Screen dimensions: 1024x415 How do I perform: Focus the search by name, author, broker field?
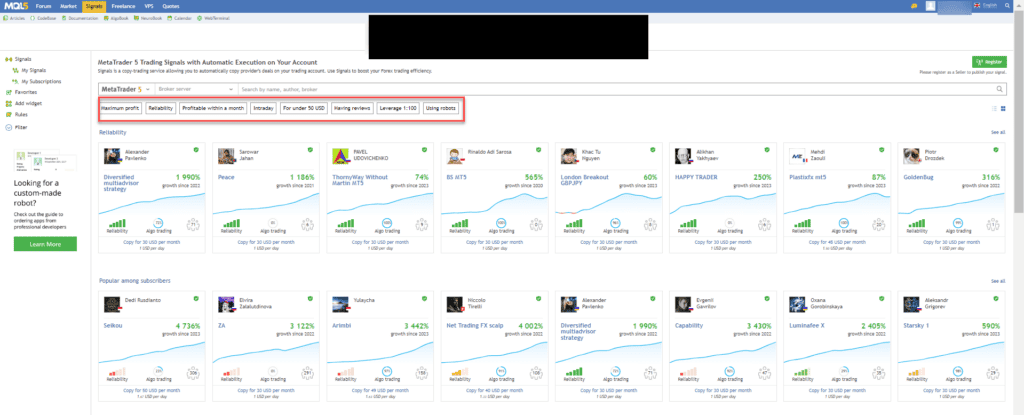click(615, 89)
